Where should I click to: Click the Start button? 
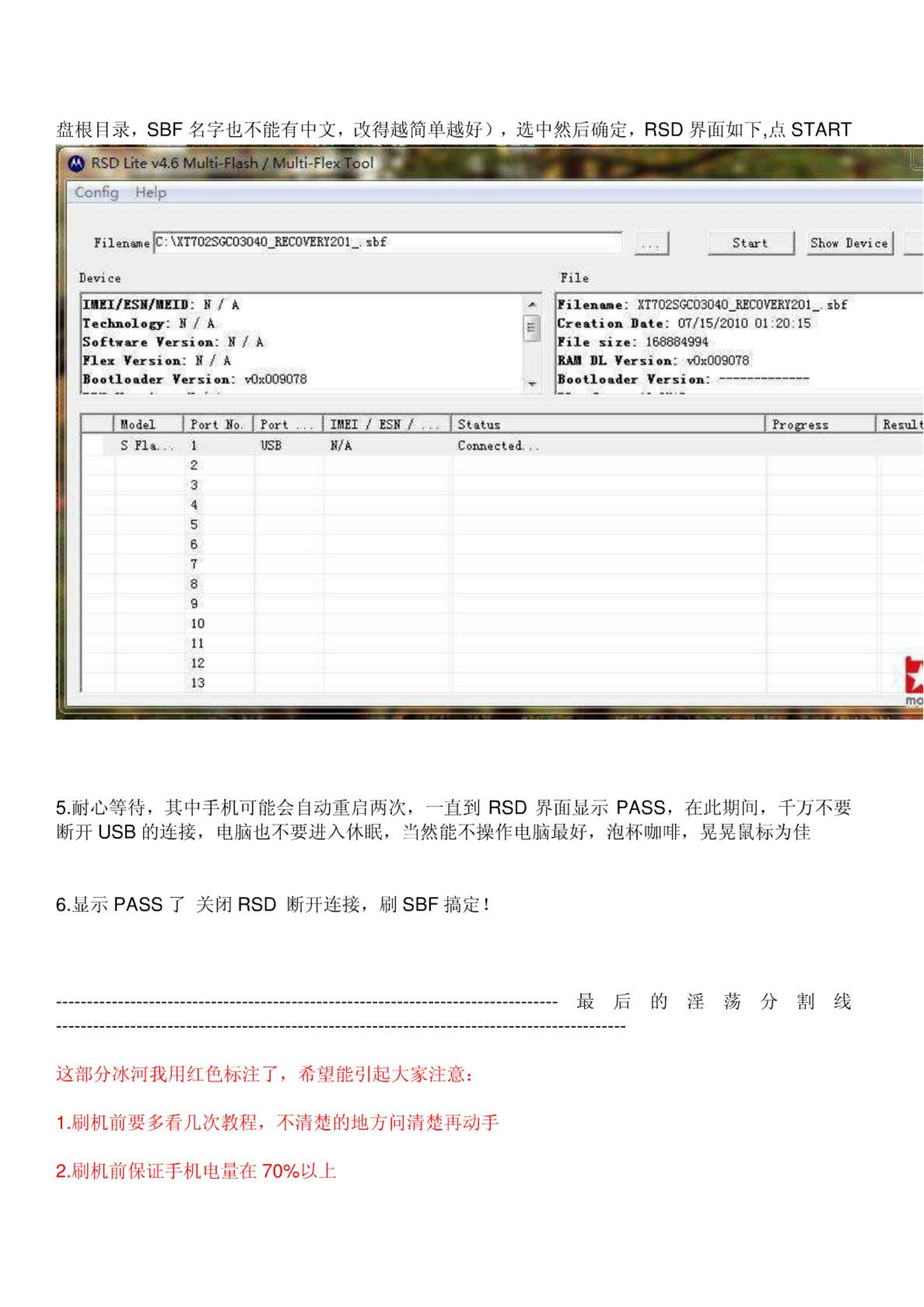[x=751, y=243]
